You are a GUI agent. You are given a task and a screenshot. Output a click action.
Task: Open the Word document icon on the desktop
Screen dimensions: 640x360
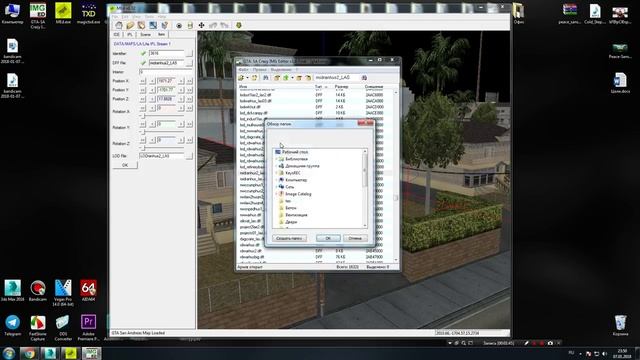click(x=620, y=83)
